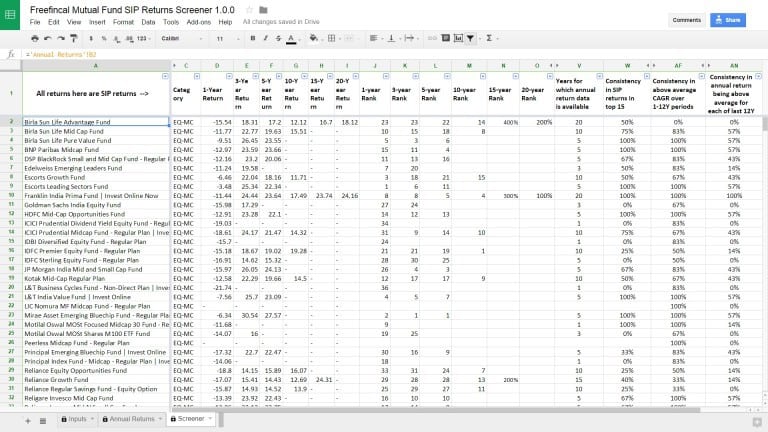Redo the last undone action
Viewport: 768px width, 432px height.
pos(61,38)
